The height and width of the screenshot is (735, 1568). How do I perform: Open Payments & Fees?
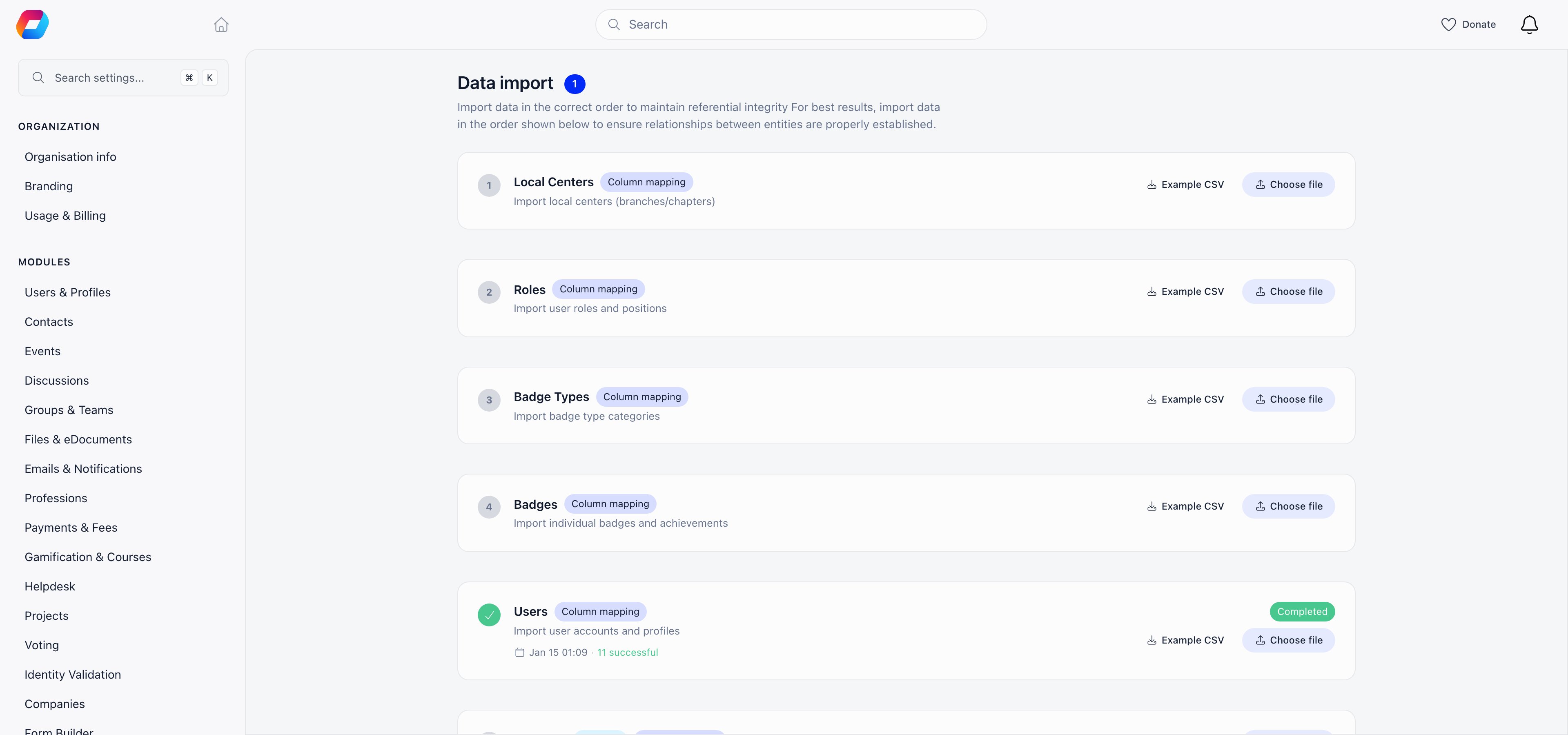tap(71, 528)
